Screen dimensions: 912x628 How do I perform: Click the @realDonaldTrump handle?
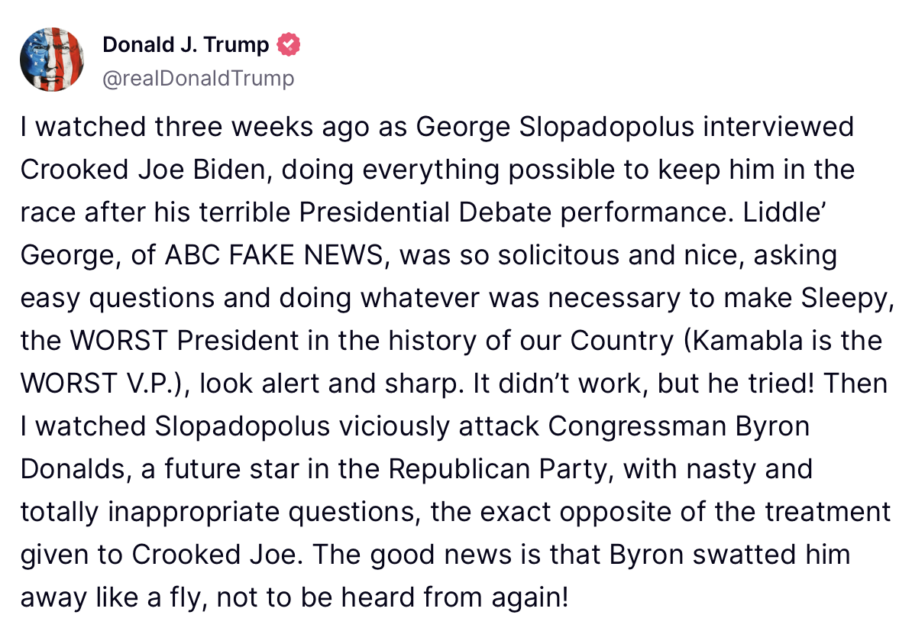pyautogui.click(x=198, y=78)
